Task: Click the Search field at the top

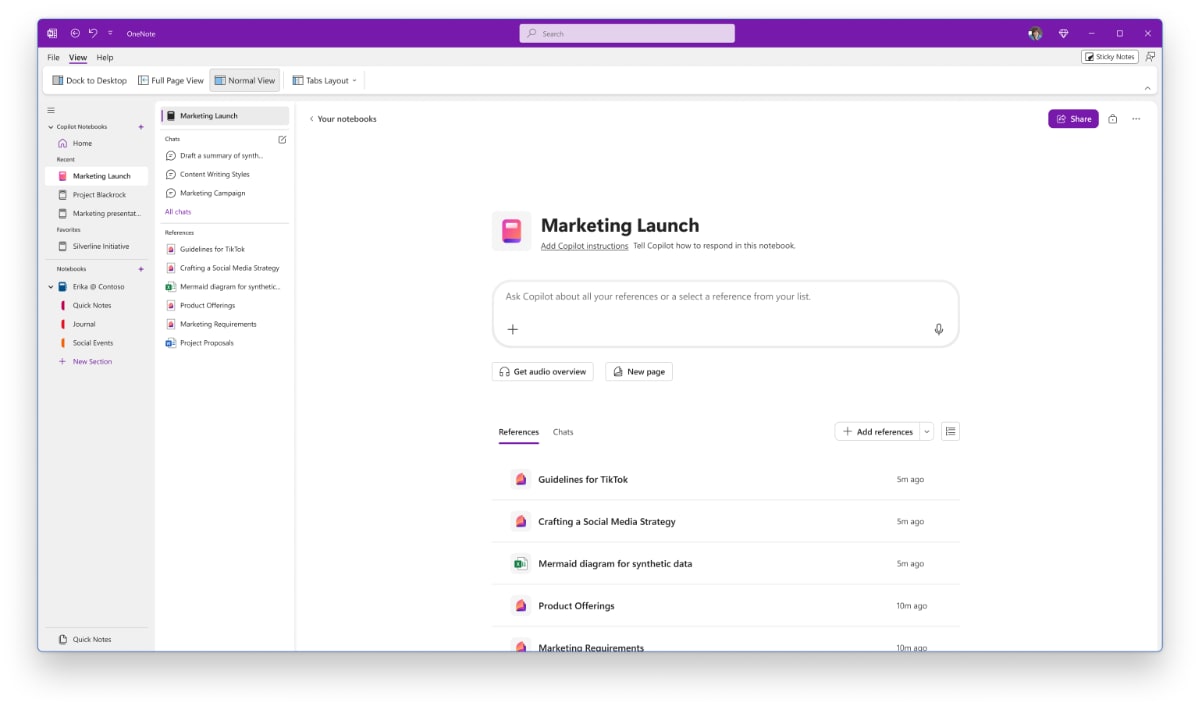Action: (x=627, y=32)
